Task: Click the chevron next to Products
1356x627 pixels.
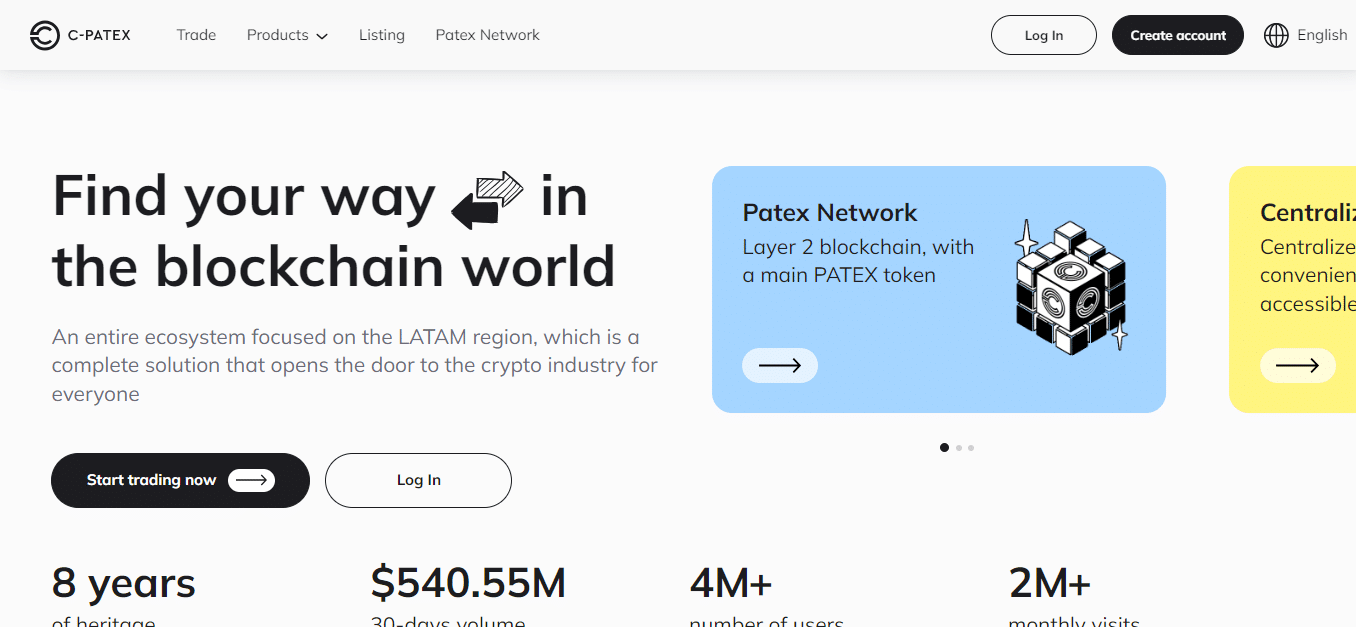Action: [321, 36]
